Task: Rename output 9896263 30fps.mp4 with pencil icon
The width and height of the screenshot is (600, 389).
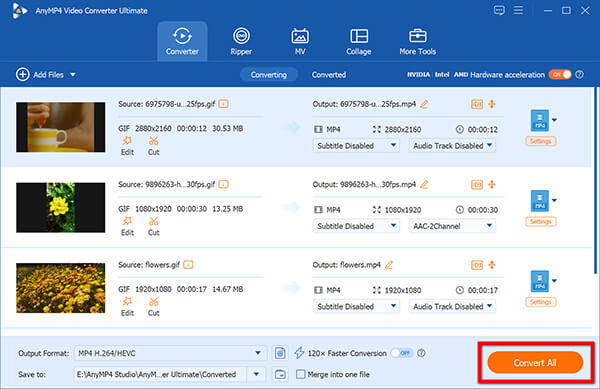Action: pyautogui.click(x=424, y=184)
